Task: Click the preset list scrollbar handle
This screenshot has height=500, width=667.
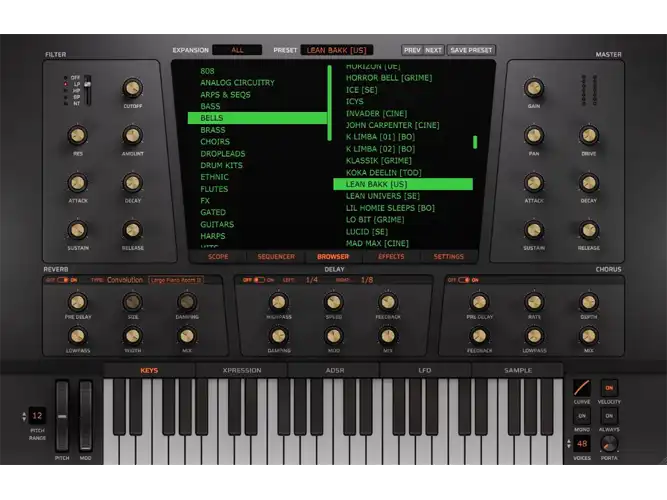Action: point(475,142)
